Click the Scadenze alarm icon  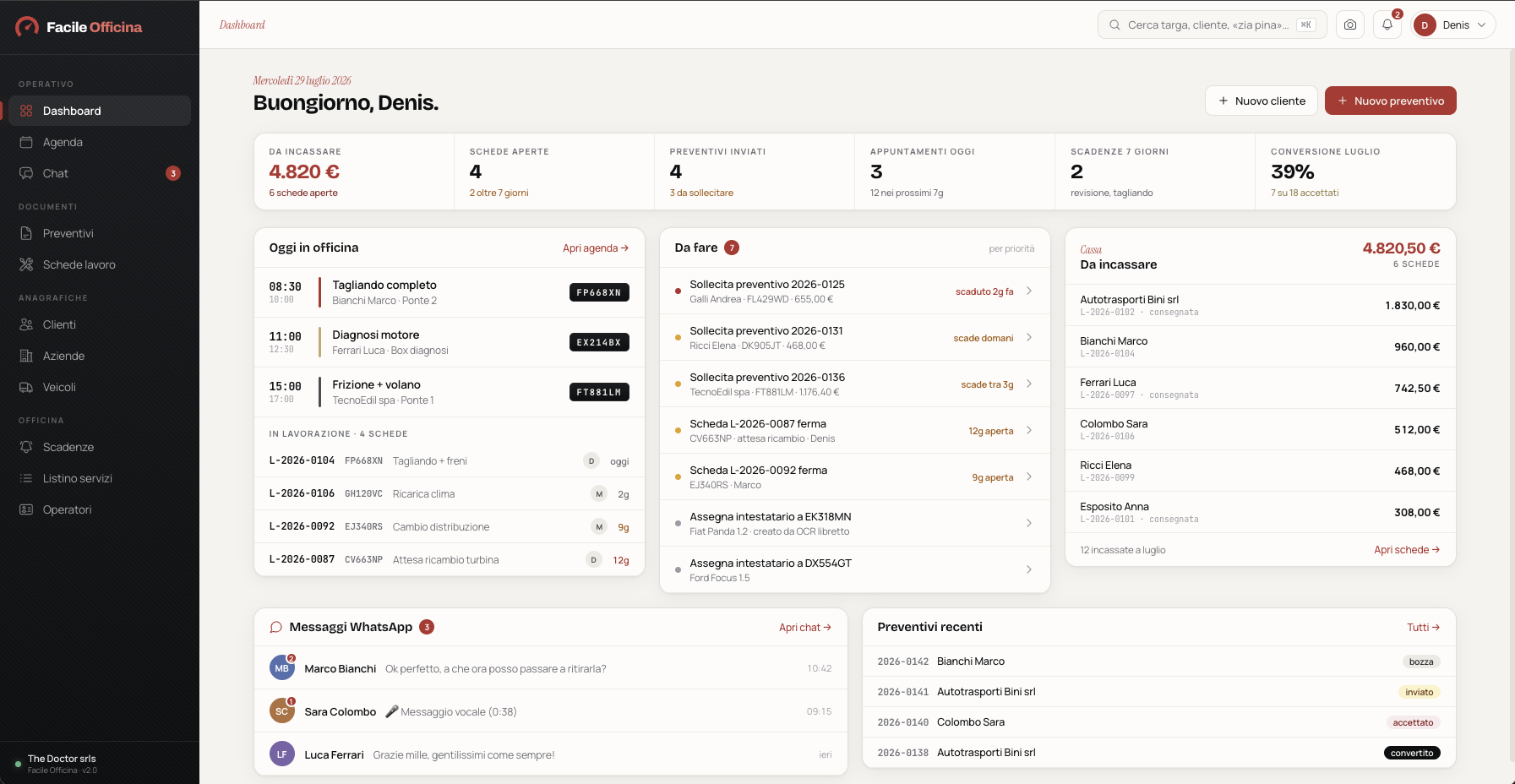[26, 447]
